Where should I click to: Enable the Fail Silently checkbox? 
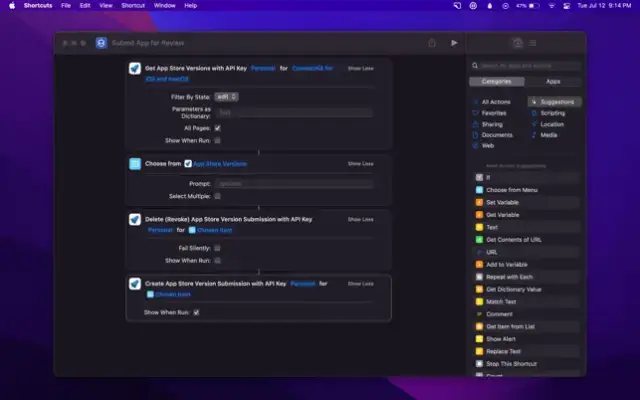click(218, 248)
